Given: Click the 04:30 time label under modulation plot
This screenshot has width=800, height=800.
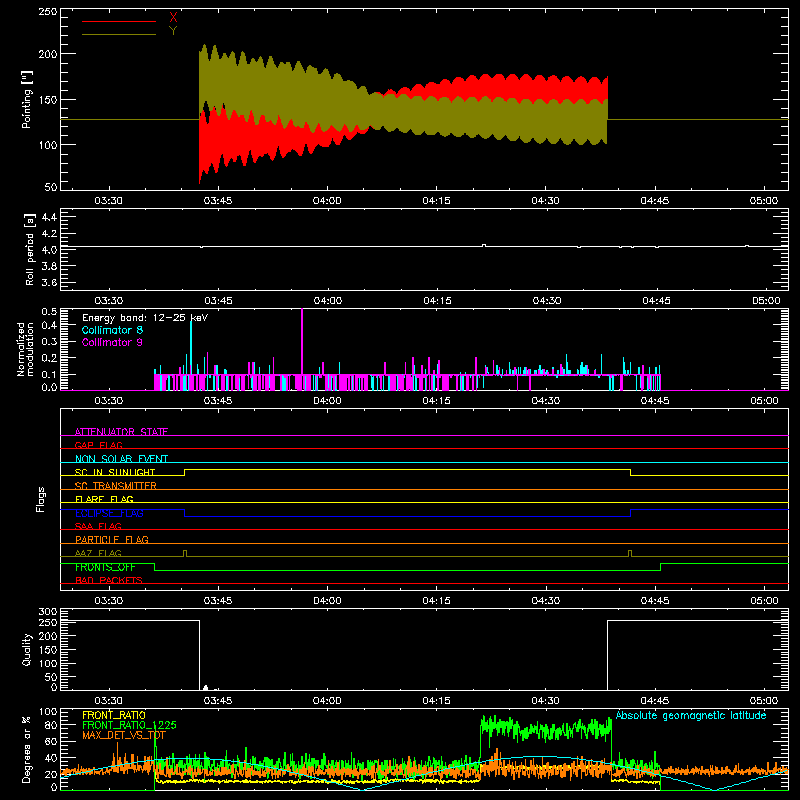Looking at the screenshot, I should (545, 401).
